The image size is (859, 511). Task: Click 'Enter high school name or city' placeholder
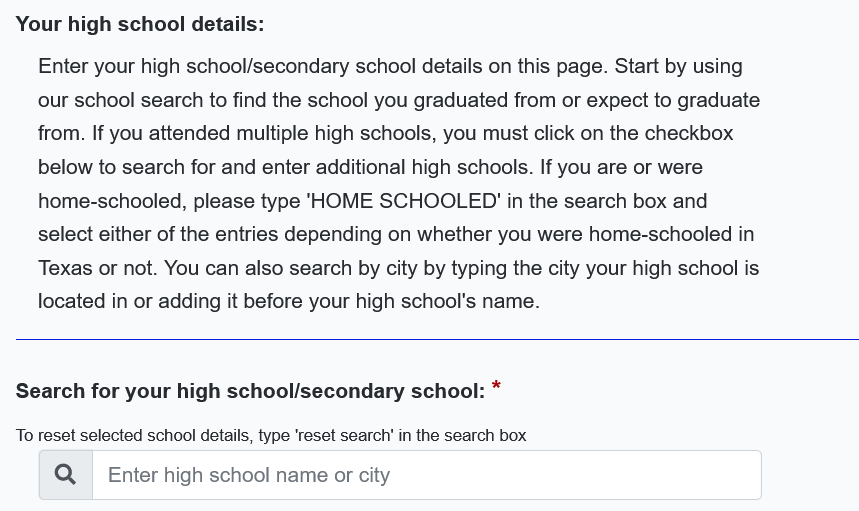click(x=249, y=475)
